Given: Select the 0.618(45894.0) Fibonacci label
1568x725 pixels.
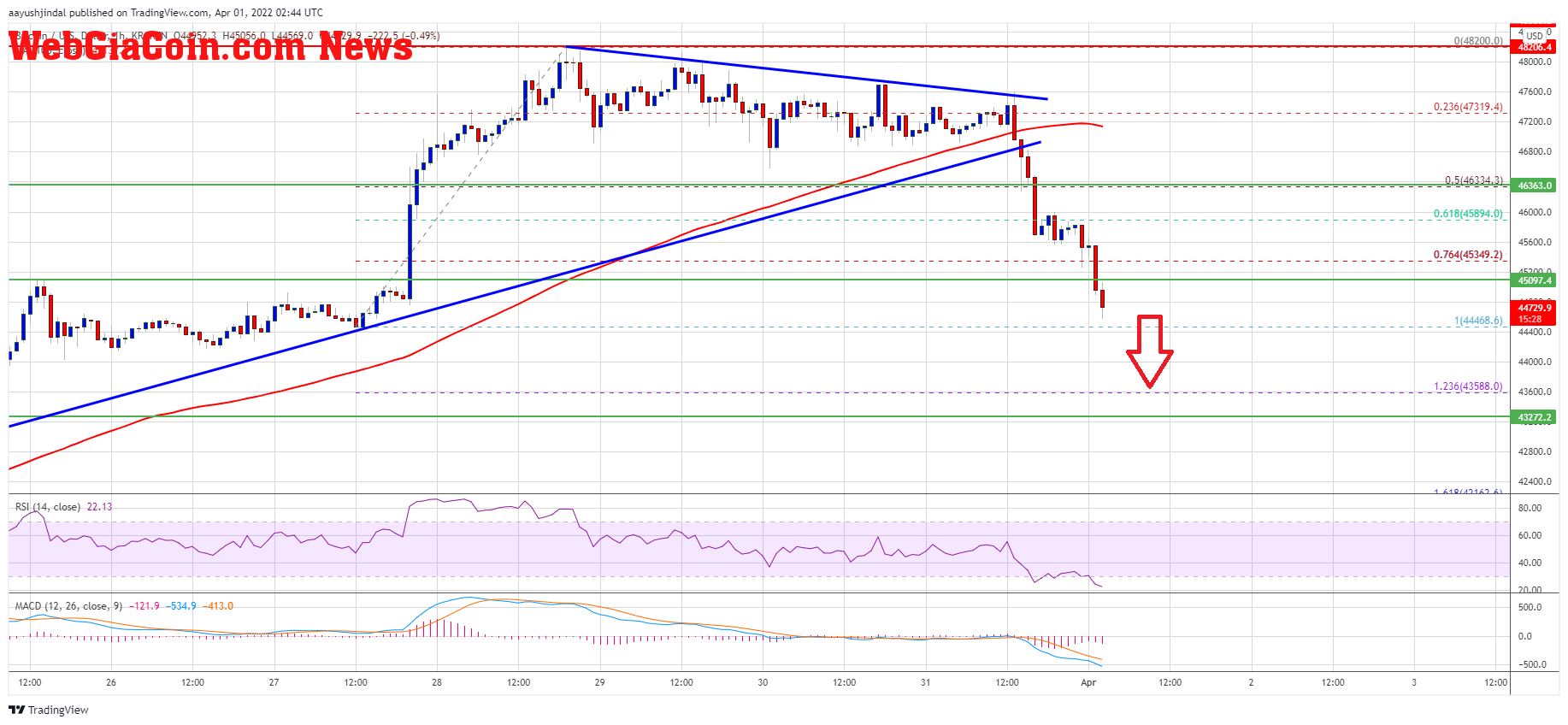Looking at the screenshot, I should pyautogui.click(x=1468, y=214).
